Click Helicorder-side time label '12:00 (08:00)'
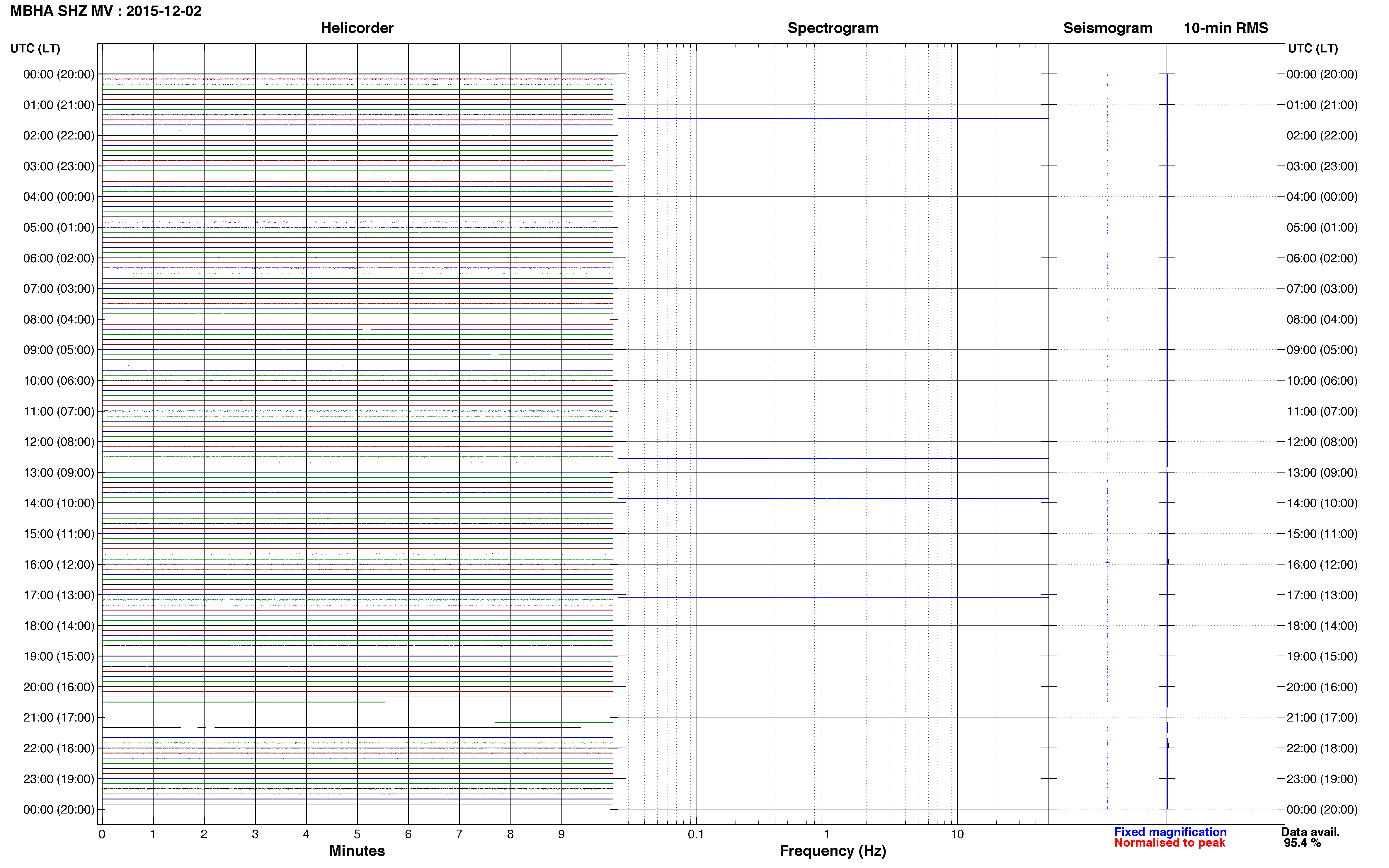Viewport: 1389px width, 868px height. pos(59,442)
